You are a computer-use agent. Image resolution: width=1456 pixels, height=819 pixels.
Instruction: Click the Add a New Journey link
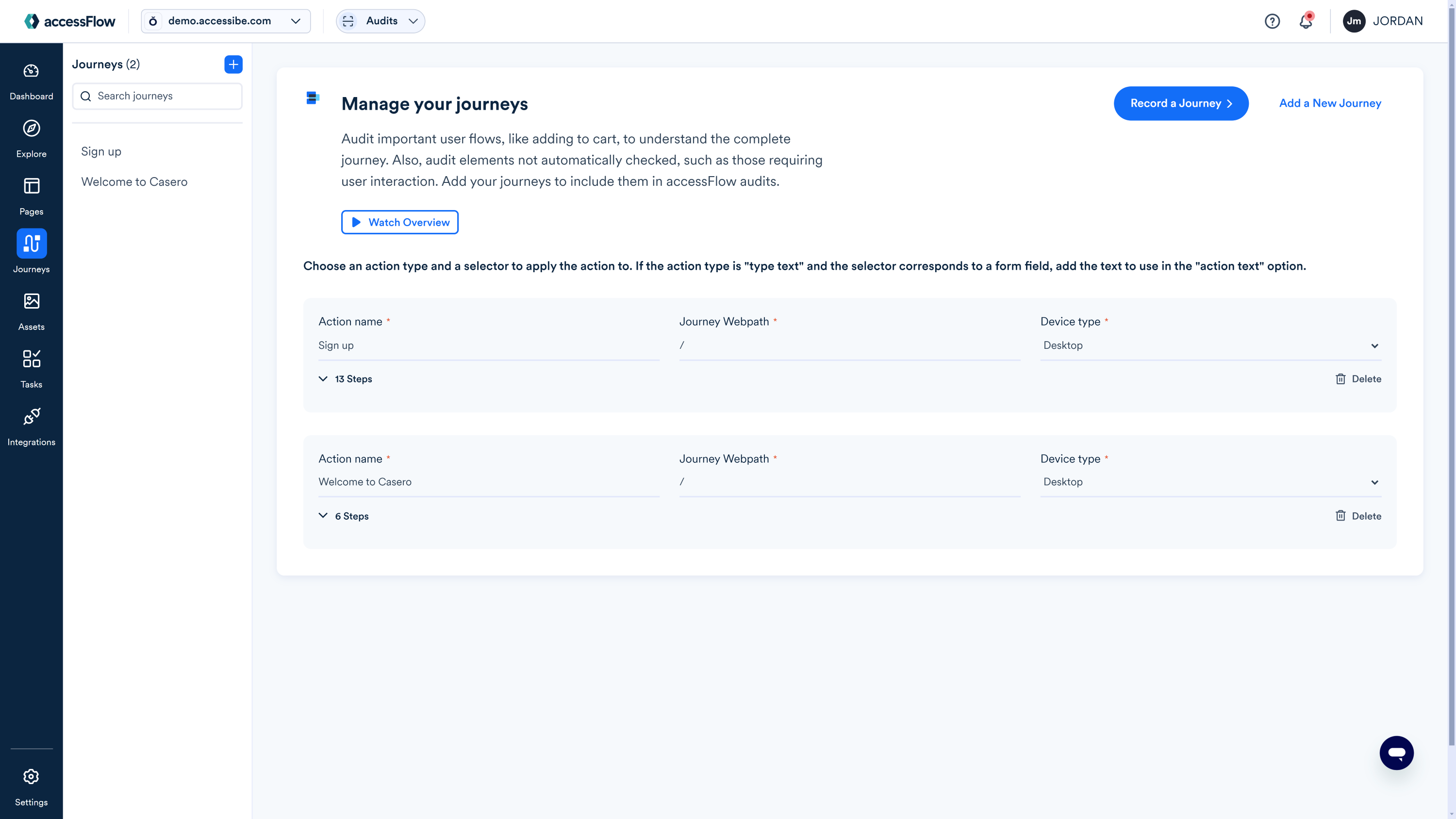coord(1330,103)
